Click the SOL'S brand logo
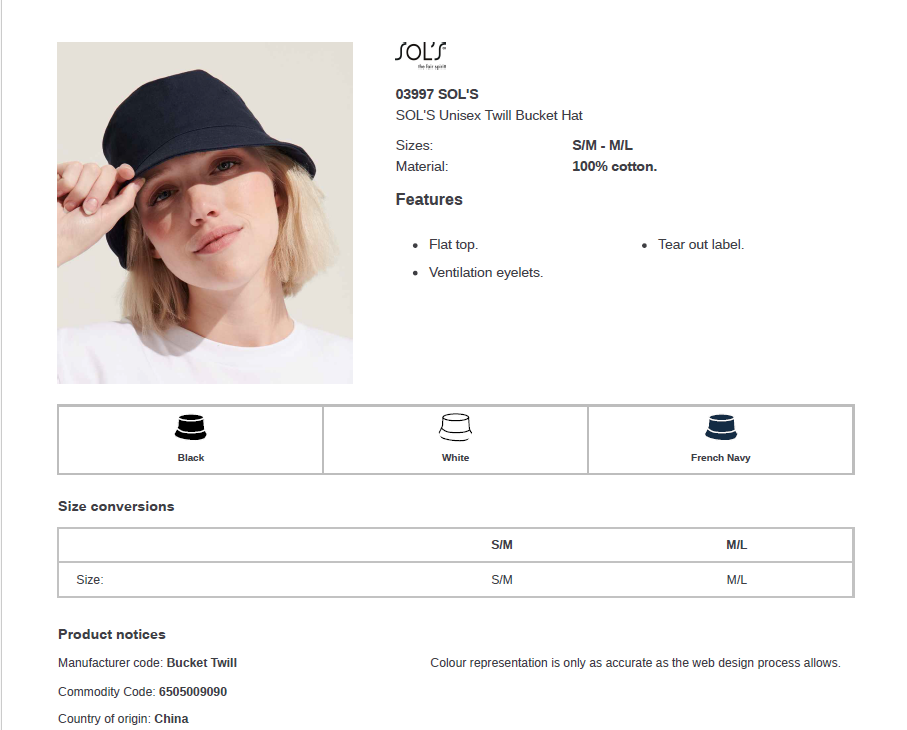Viewport: 907px width, 730px height. tap(421, 53)
